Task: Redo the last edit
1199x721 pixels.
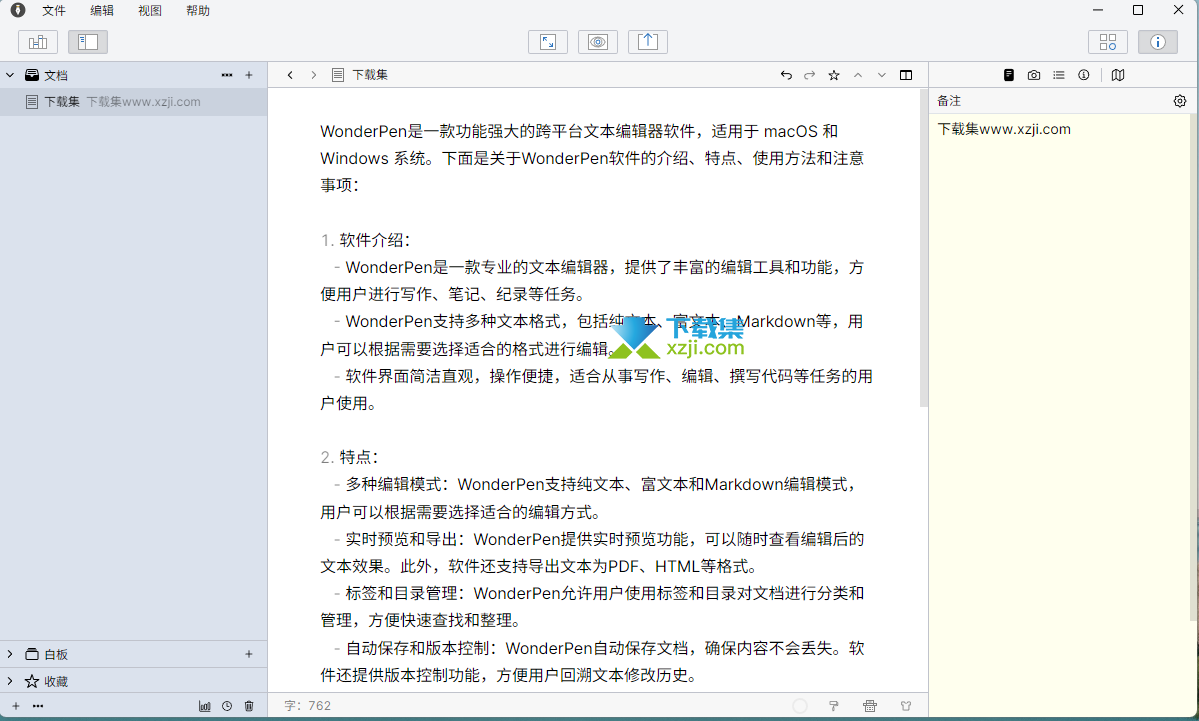Action: 810,75
